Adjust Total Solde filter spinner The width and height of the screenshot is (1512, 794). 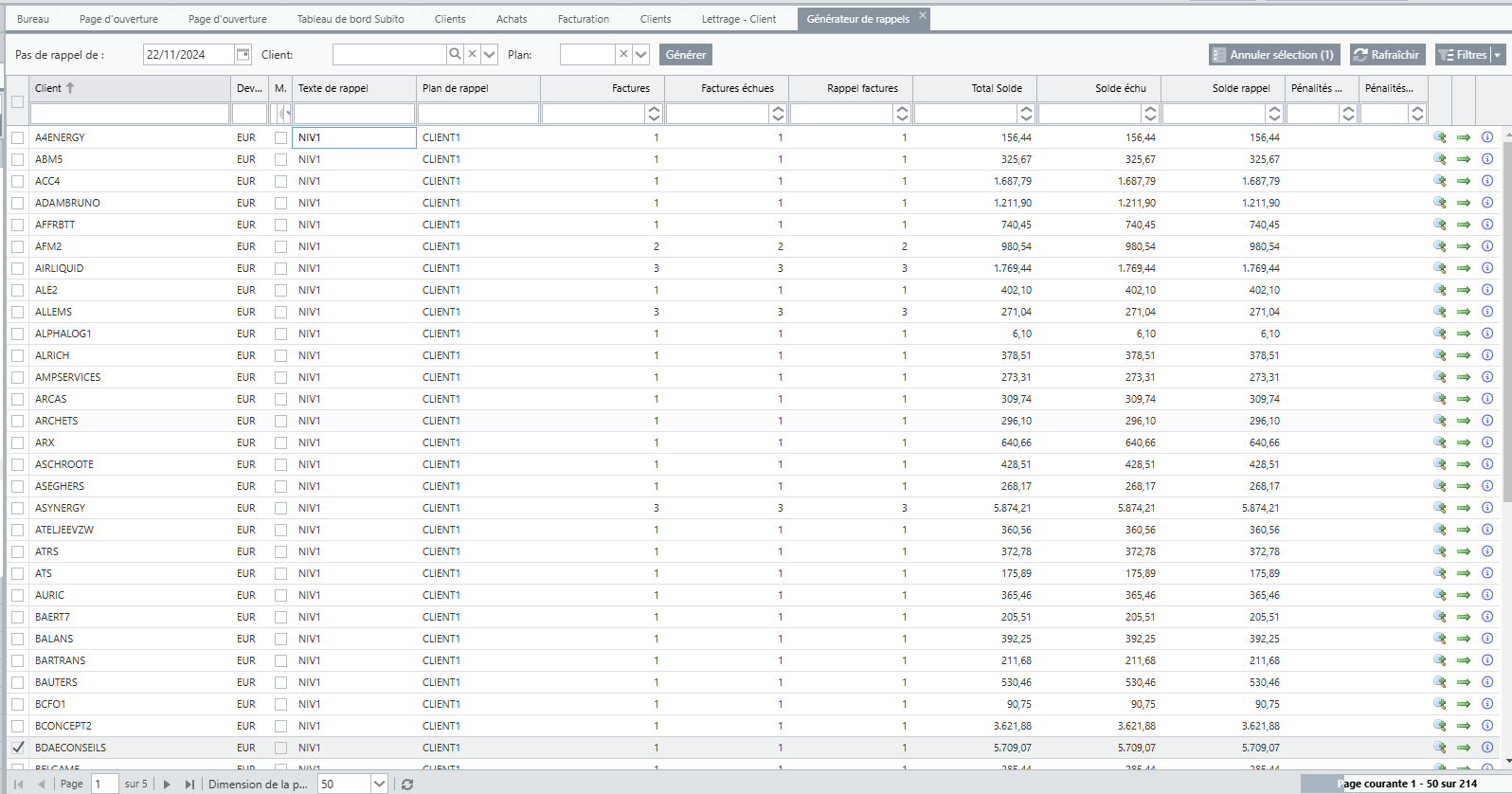coord(1026,114)
